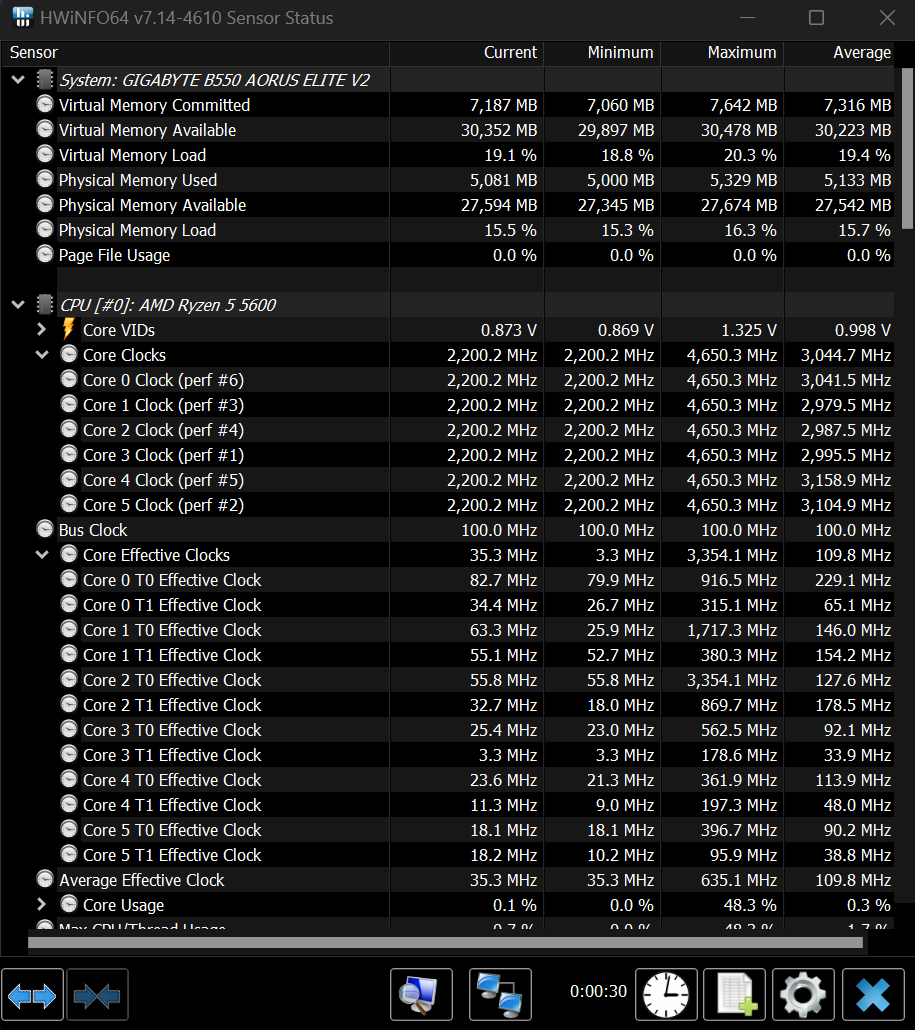Image resolution: width=915 pixels, height=1030 pixels.
Task: Collapse the Core Clocks group
Action: click(42, 355)
